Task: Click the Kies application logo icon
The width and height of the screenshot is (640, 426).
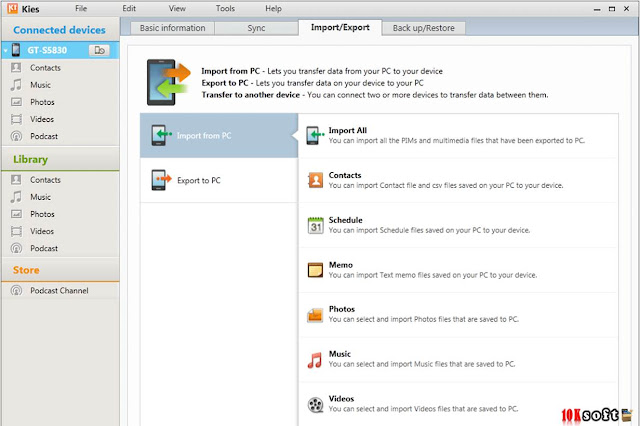Action: [12, 8]
